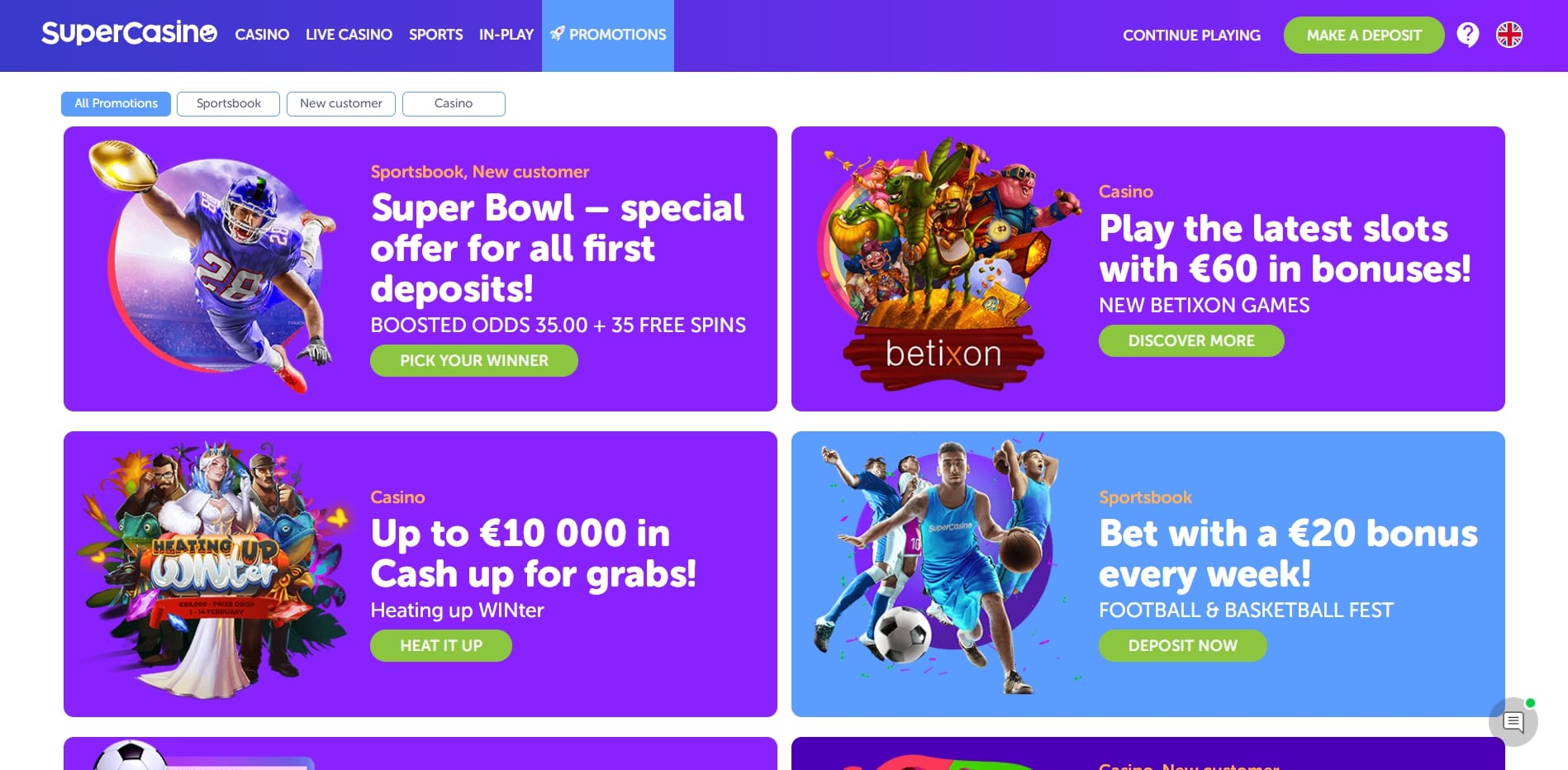The image size is (1568, 770).
Task: Click the UK flag language selector
Action: pos(1509,35)
